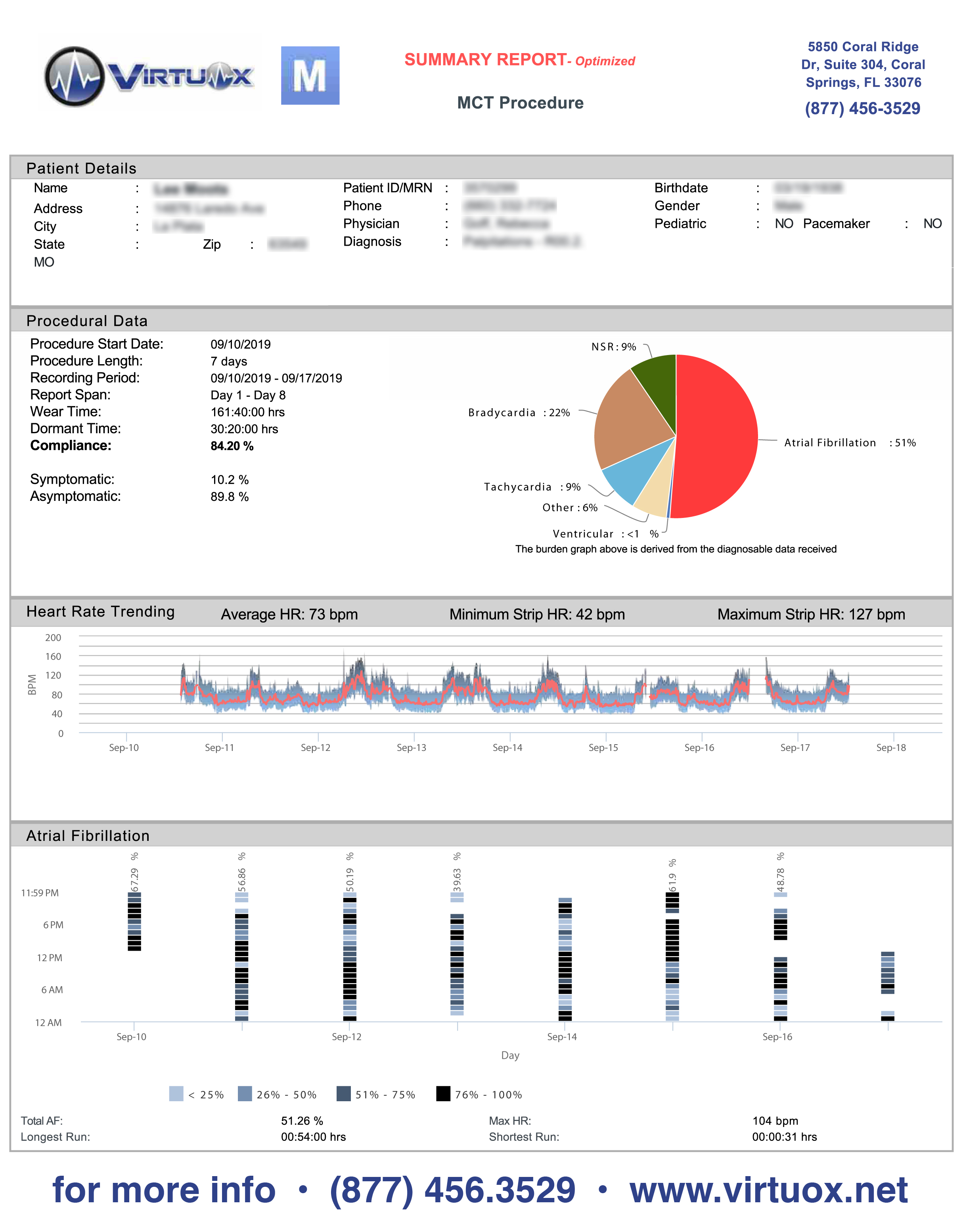Click the Ventricular : <1 % label
Viewport: 963px width, 1232px height.
[x=605, y=534]
